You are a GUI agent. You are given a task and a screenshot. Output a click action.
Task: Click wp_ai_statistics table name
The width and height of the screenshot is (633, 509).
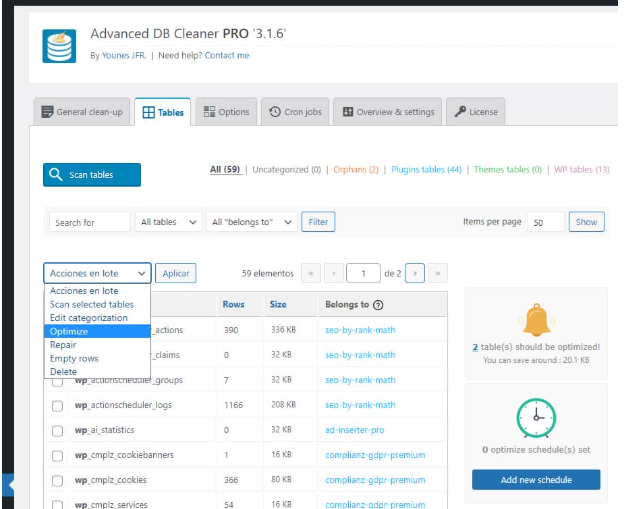click(104, 430)
